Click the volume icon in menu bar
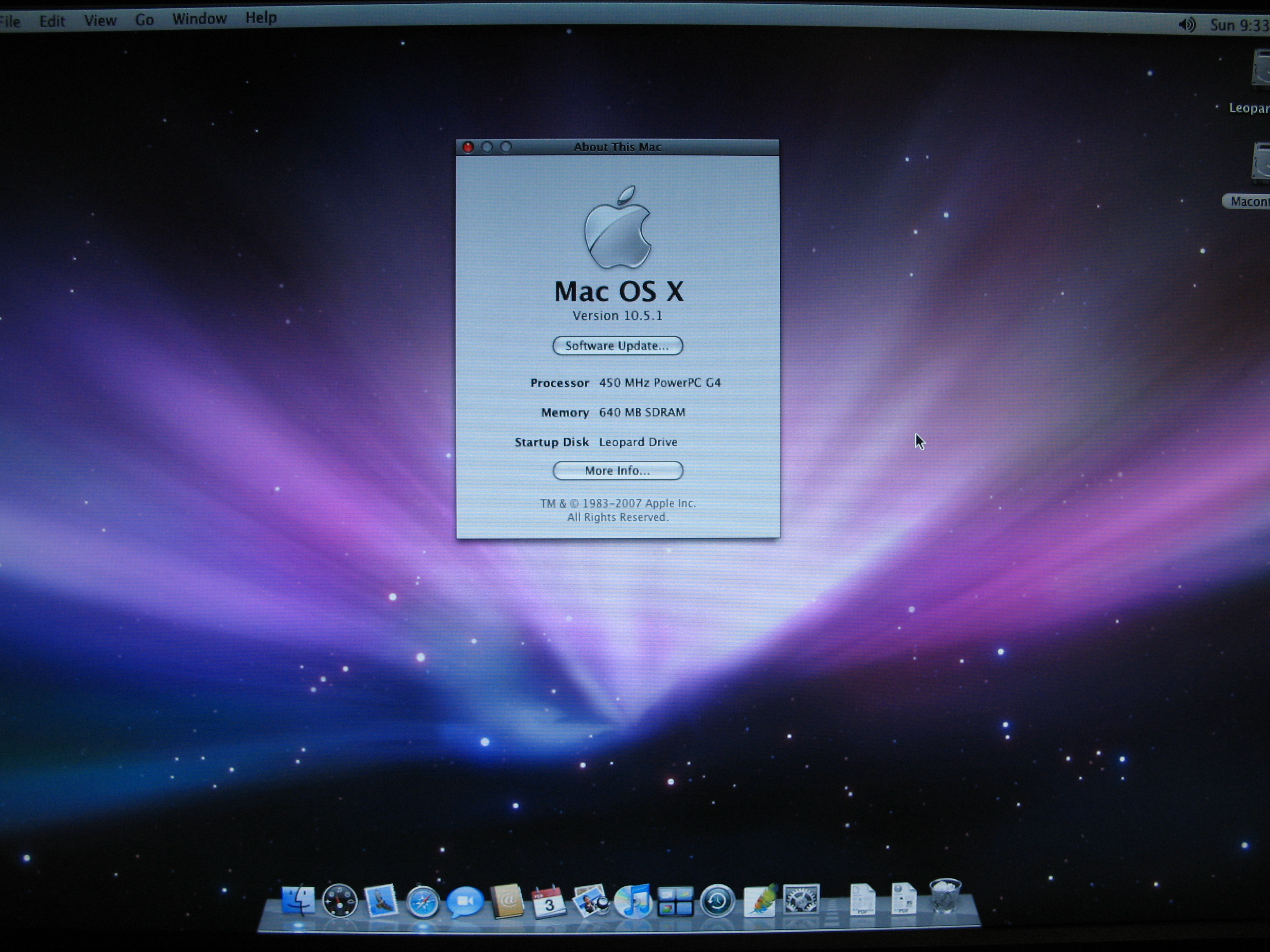This screenshot has height=952, width=1270. coord(1186,25)
